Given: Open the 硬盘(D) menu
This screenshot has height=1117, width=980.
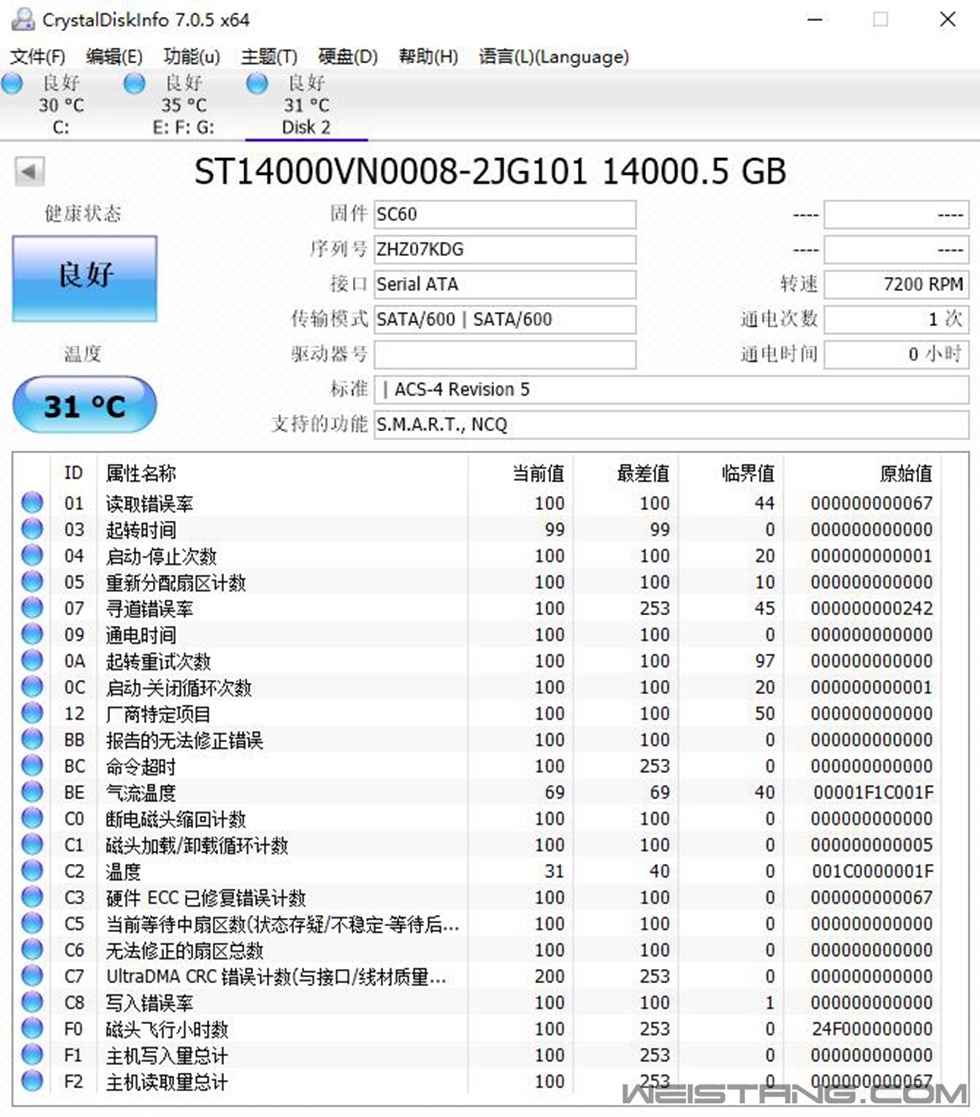Looking at the screenshot, I should click(348, 56).
